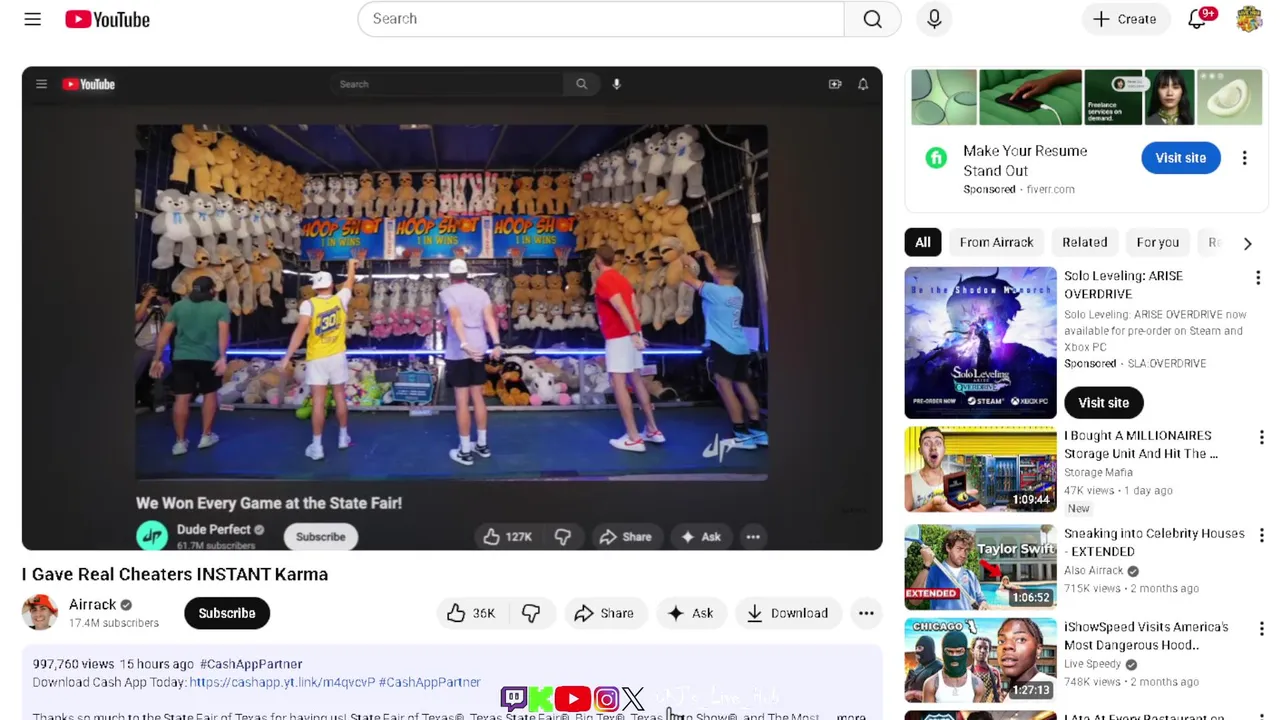Open the YouTube guide hamburger menu

[x=33, y=19]
